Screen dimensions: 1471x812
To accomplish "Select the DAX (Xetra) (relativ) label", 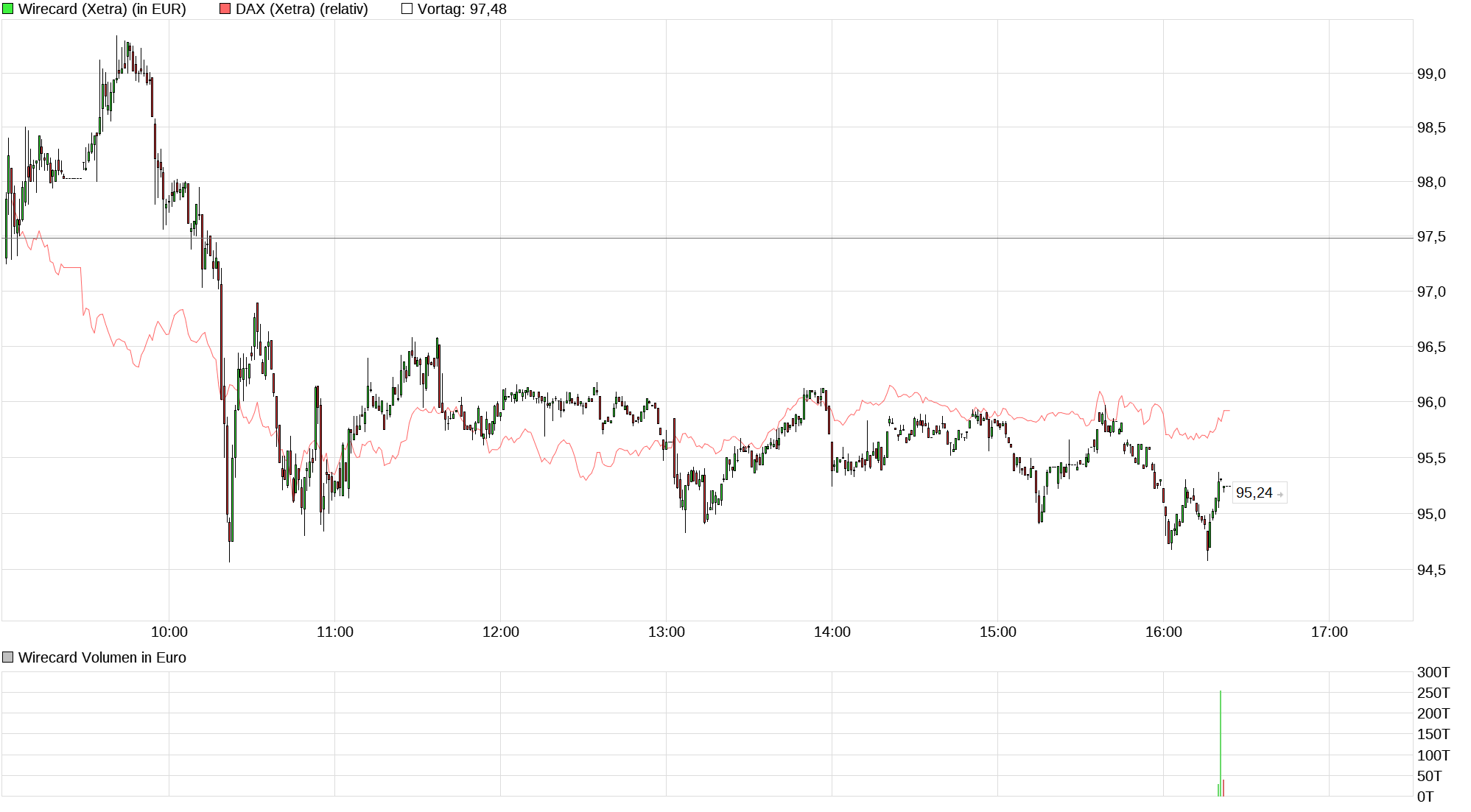I will pos(301,9).
